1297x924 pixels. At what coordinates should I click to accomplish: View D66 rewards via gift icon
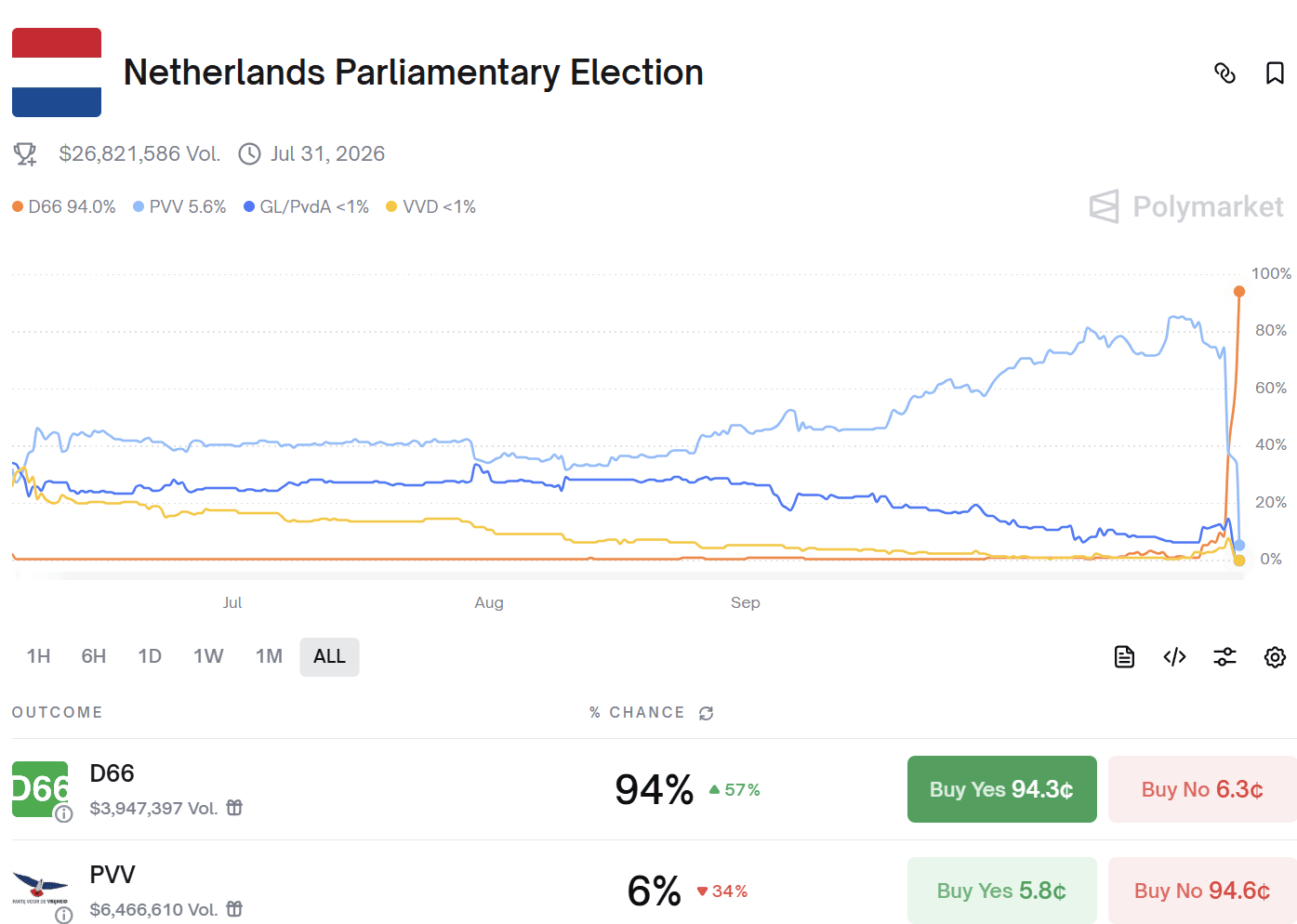tap(233, 808)
